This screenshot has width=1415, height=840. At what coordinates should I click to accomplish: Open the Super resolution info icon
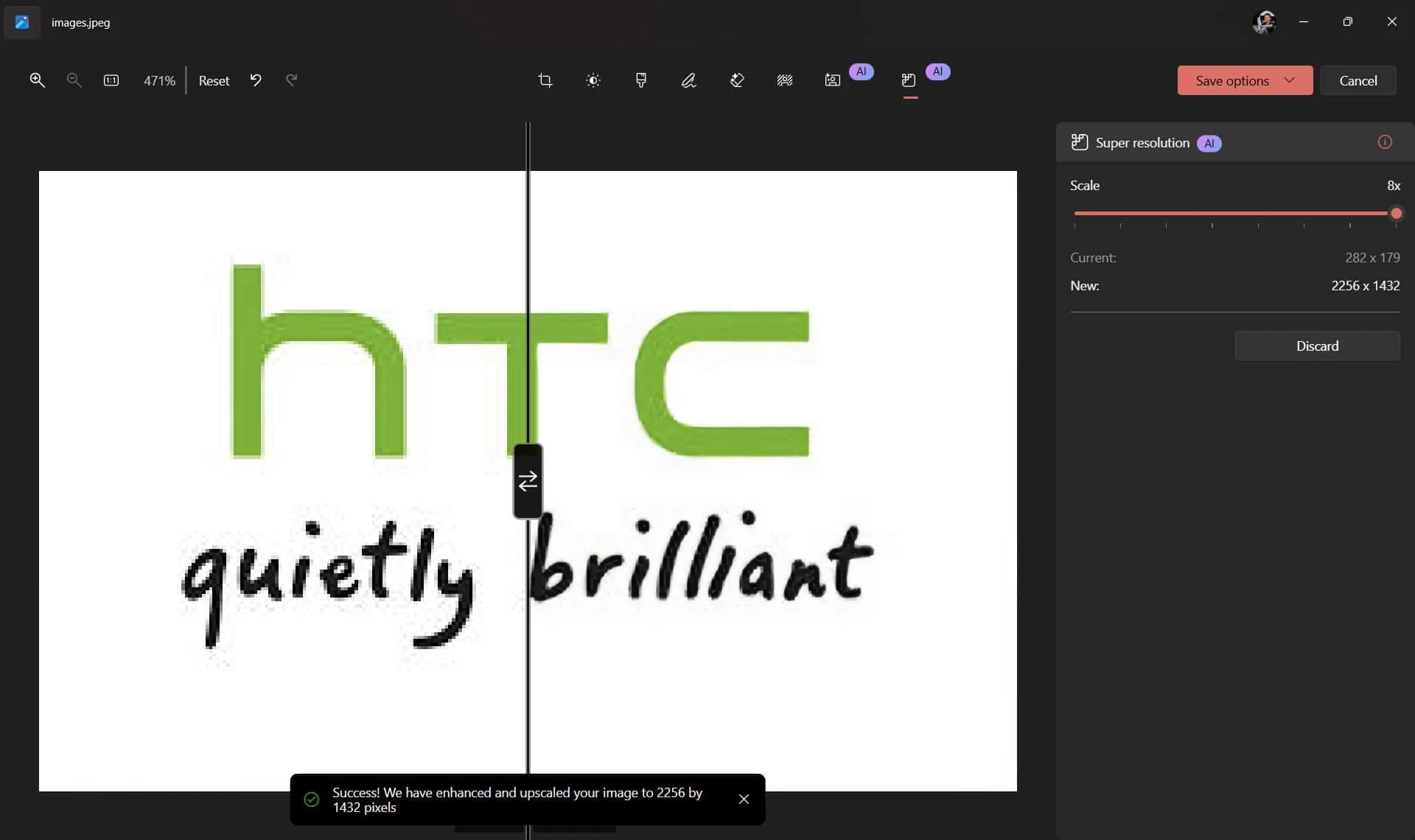click(1385, 141)
